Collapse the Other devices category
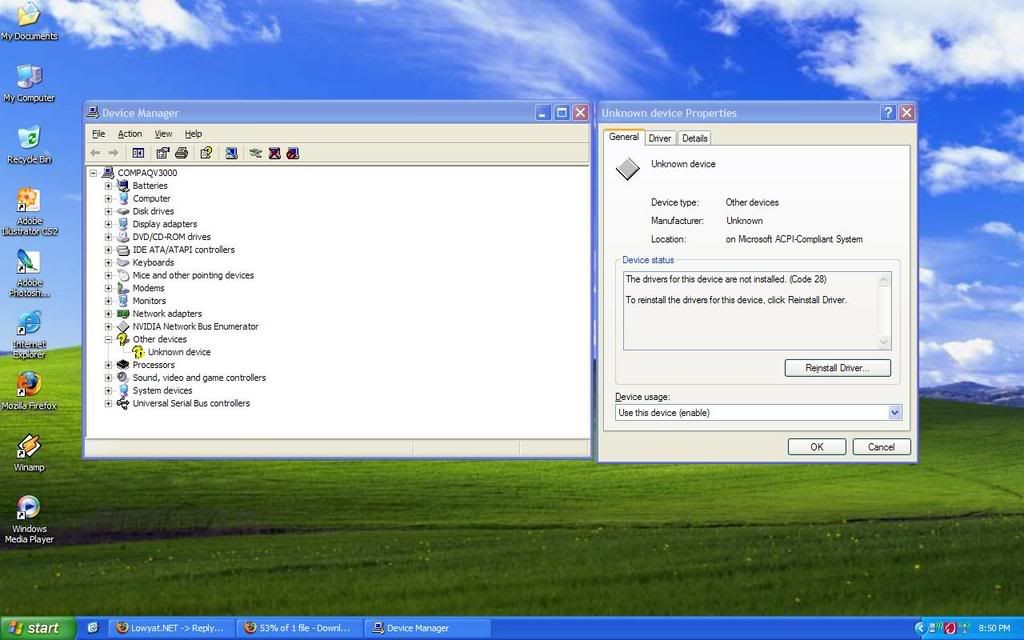The width and height of the screenshot is (1024, 640). (108, 339)
